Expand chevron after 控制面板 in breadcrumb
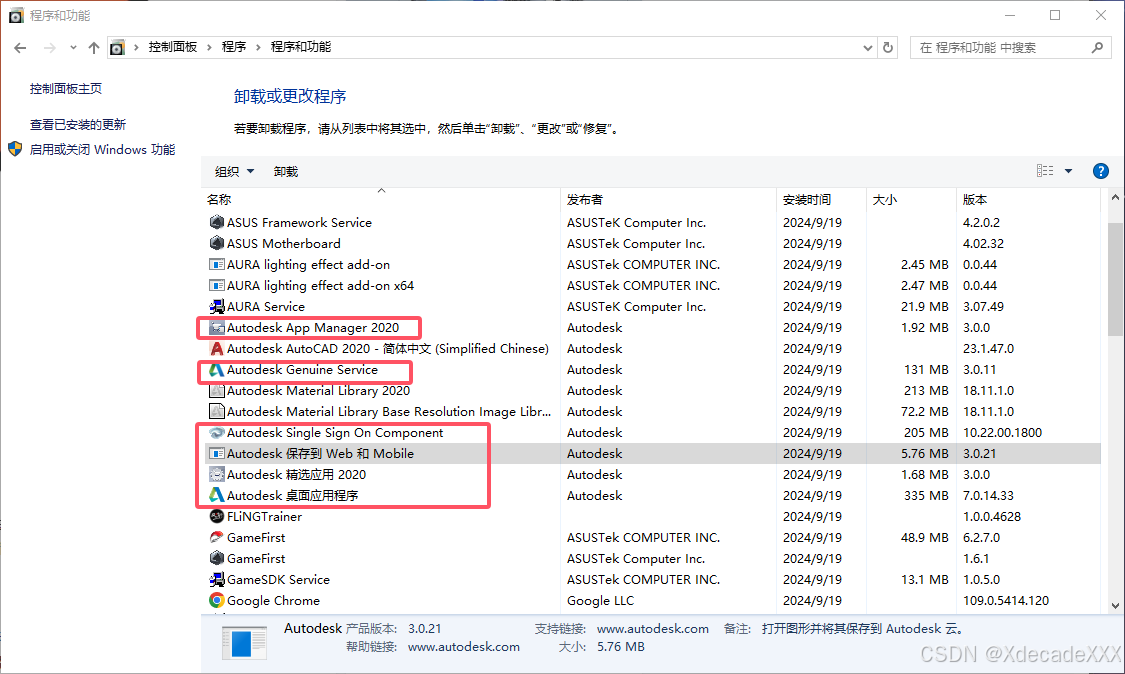This screenshot has width=1125, height=674. click(210, 47)
